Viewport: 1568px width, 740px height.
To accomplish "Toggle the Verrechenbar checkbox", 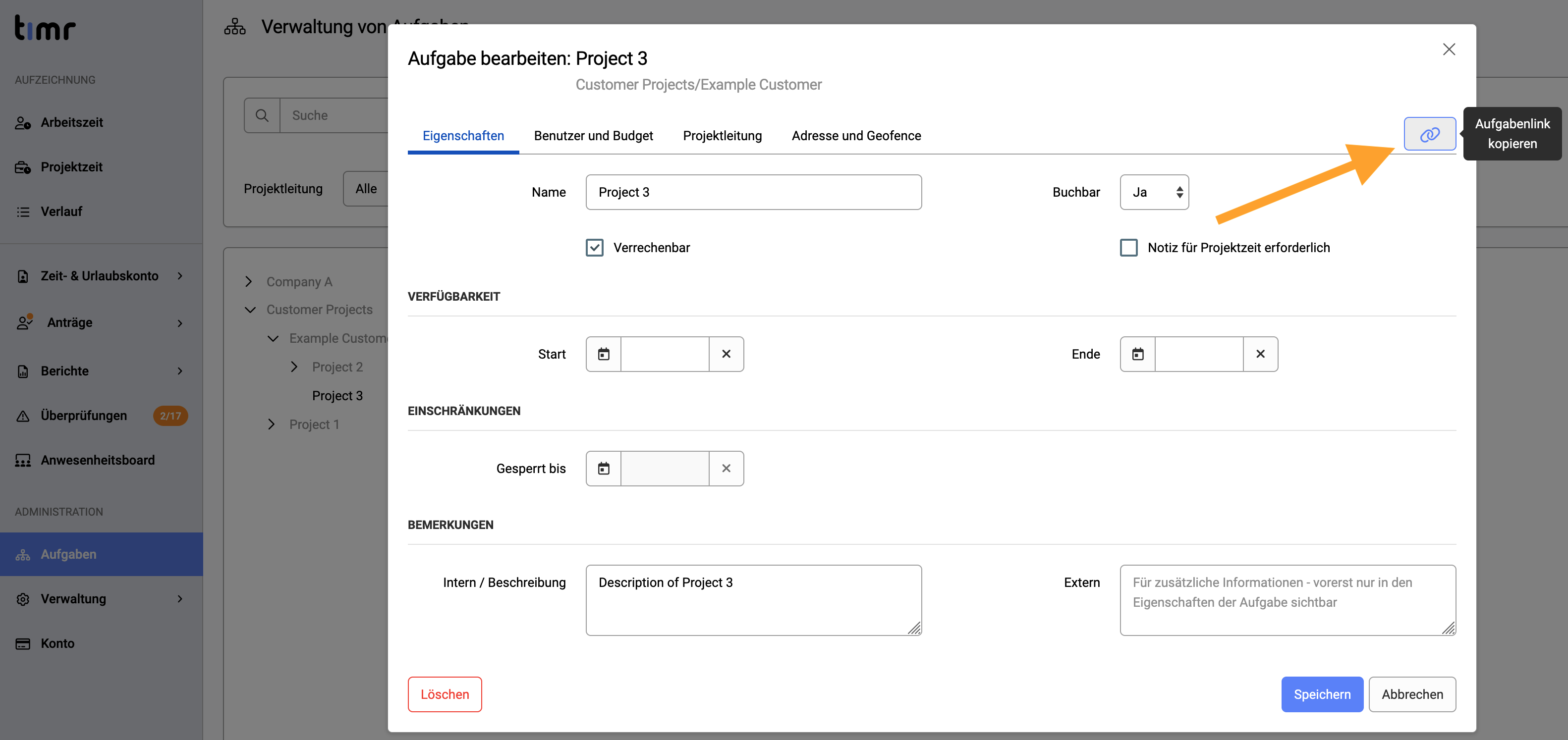I will coord(595,248).
